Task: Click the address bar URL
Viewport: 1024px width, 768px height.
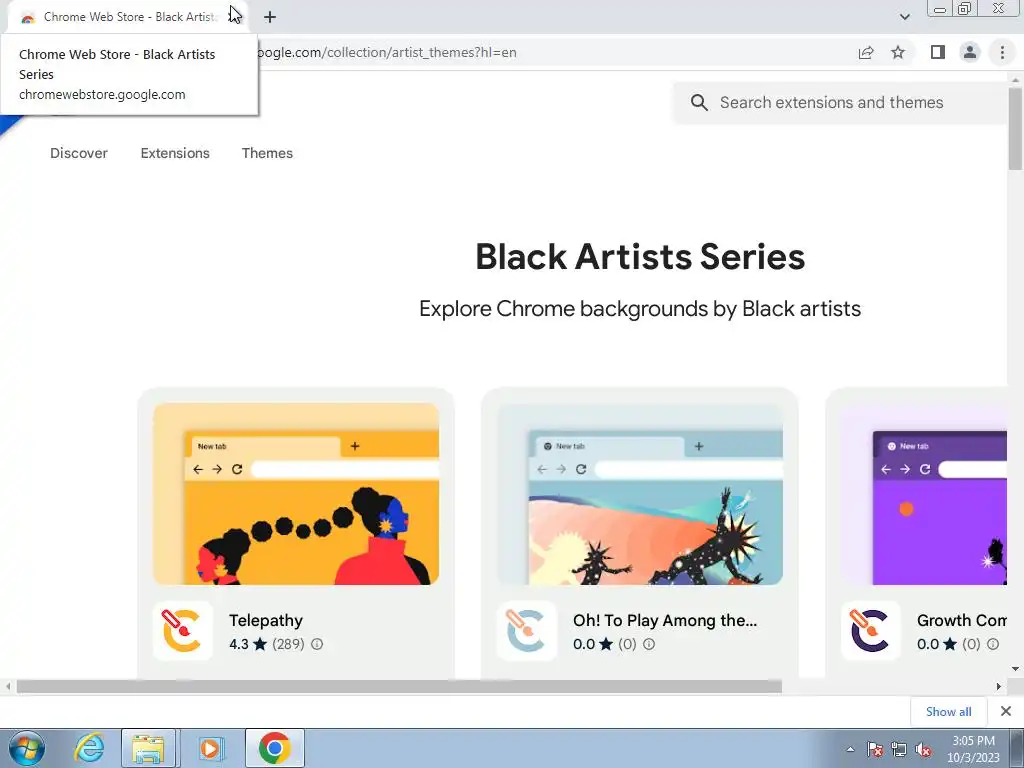Action: (385, 52)
